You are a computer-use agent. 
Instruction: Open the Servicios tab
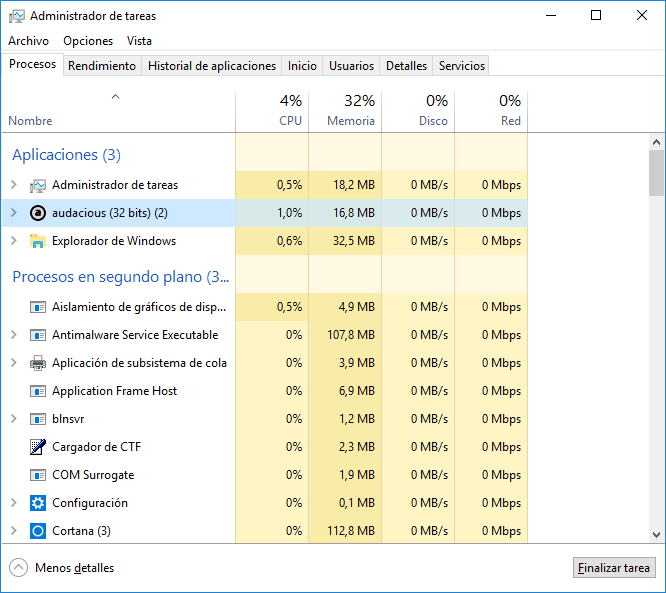coord(461,66)
